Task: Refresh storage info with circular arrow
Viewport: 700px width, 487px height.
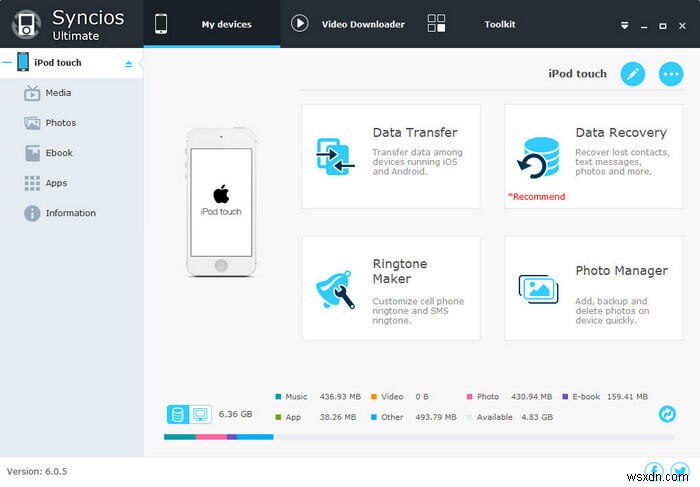Action: point(667,414)
